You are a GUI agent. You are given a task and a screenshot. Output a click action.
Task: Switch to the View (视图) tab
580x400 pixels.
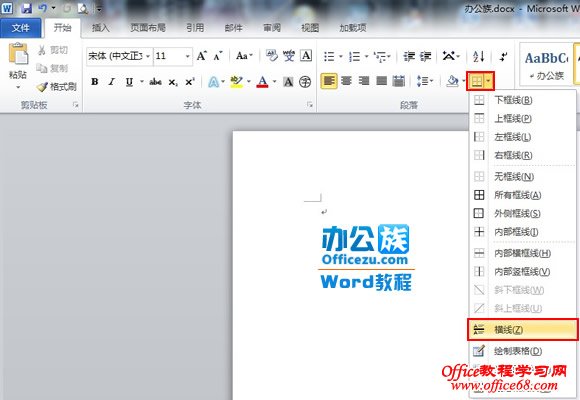pyautogui.click(x=310, y=28)
